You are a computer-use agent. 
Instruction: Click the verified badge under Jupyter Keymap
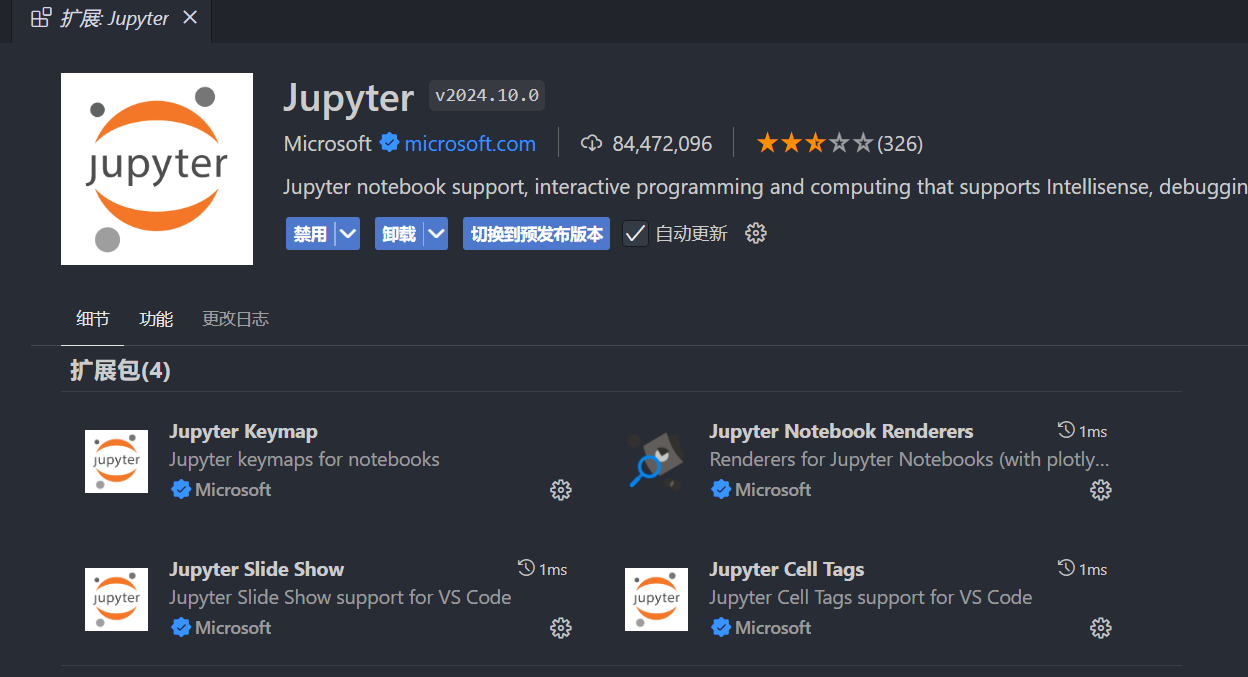(181, 489)
